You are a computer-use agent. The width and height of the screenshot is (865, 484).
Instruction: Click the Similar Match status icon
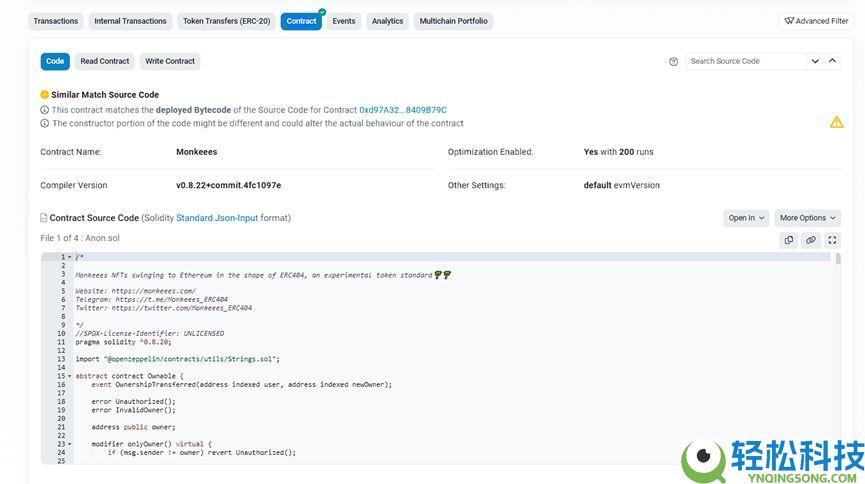[x=45, y=94]
